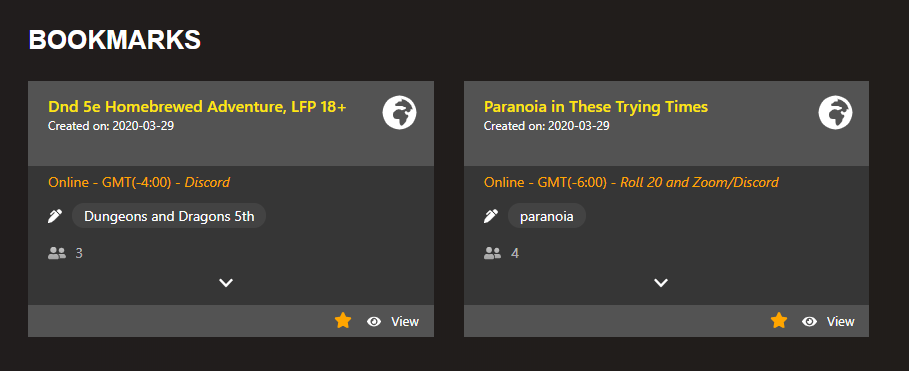The height and width of the screenshot is (371, 909).
Task: Select the paranoia system tag
Action: click(547, 216)
